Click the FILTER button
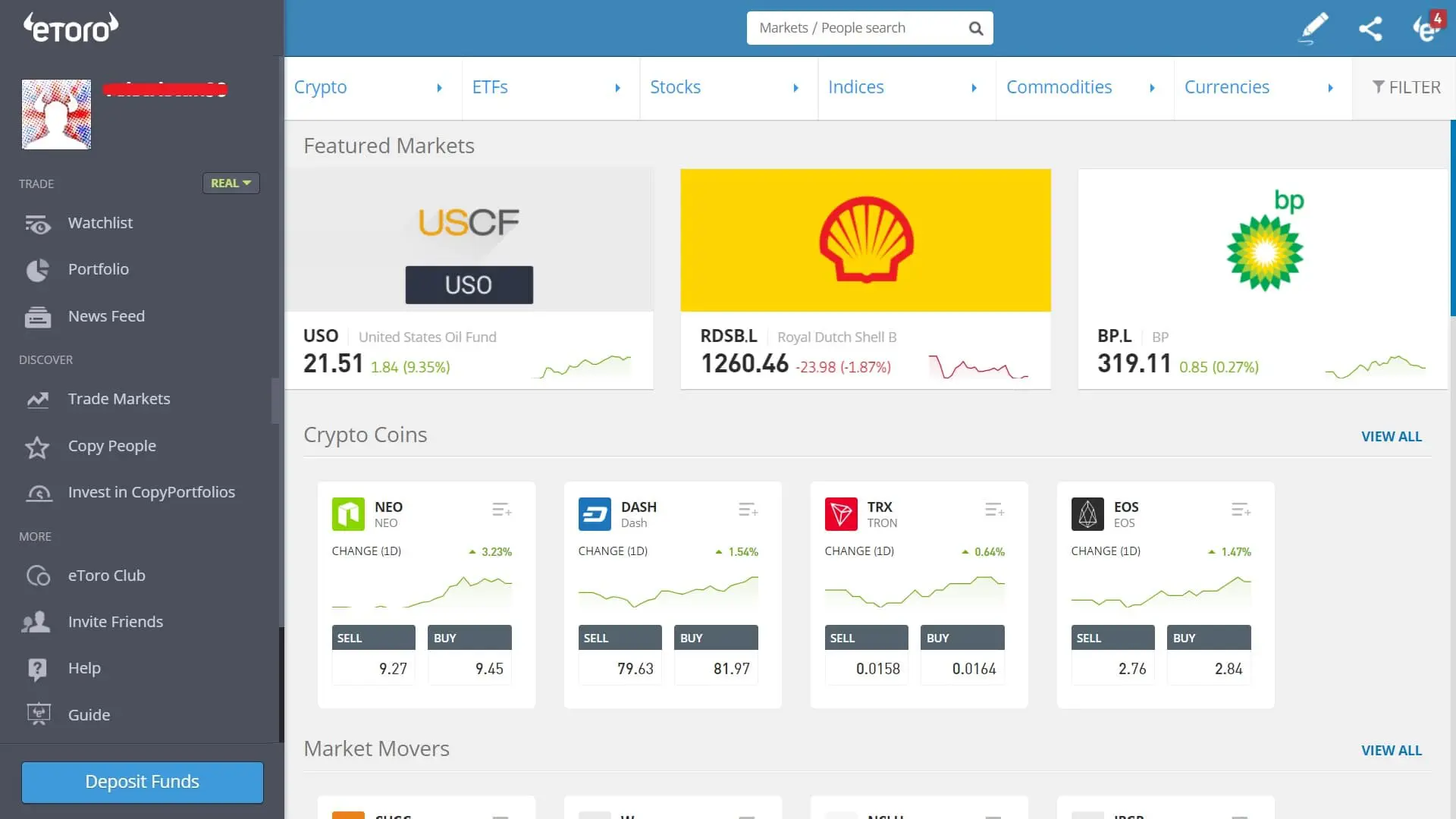The width and height of the screenshot is (1456, 819). pyautogui.click(x=1404, y=88)
